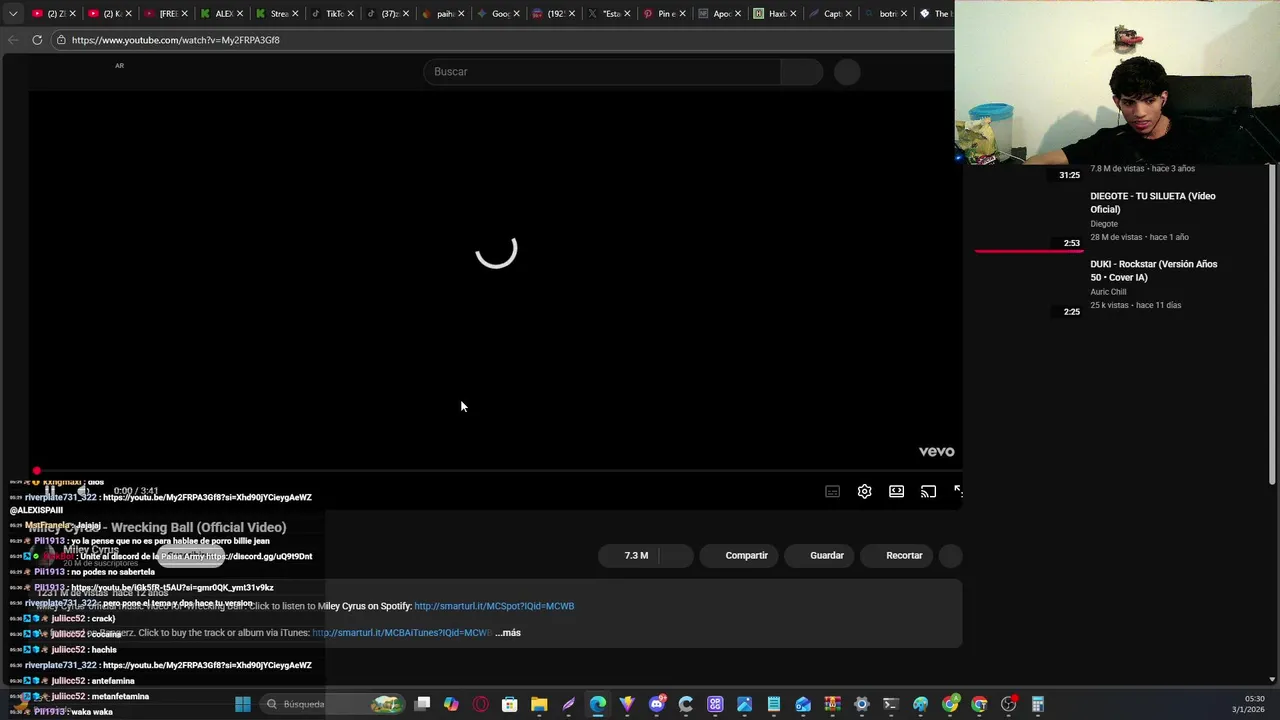Open Opera browser from the taskbar
Viewport: 1280px width, 720px height.
pos(481,704)
